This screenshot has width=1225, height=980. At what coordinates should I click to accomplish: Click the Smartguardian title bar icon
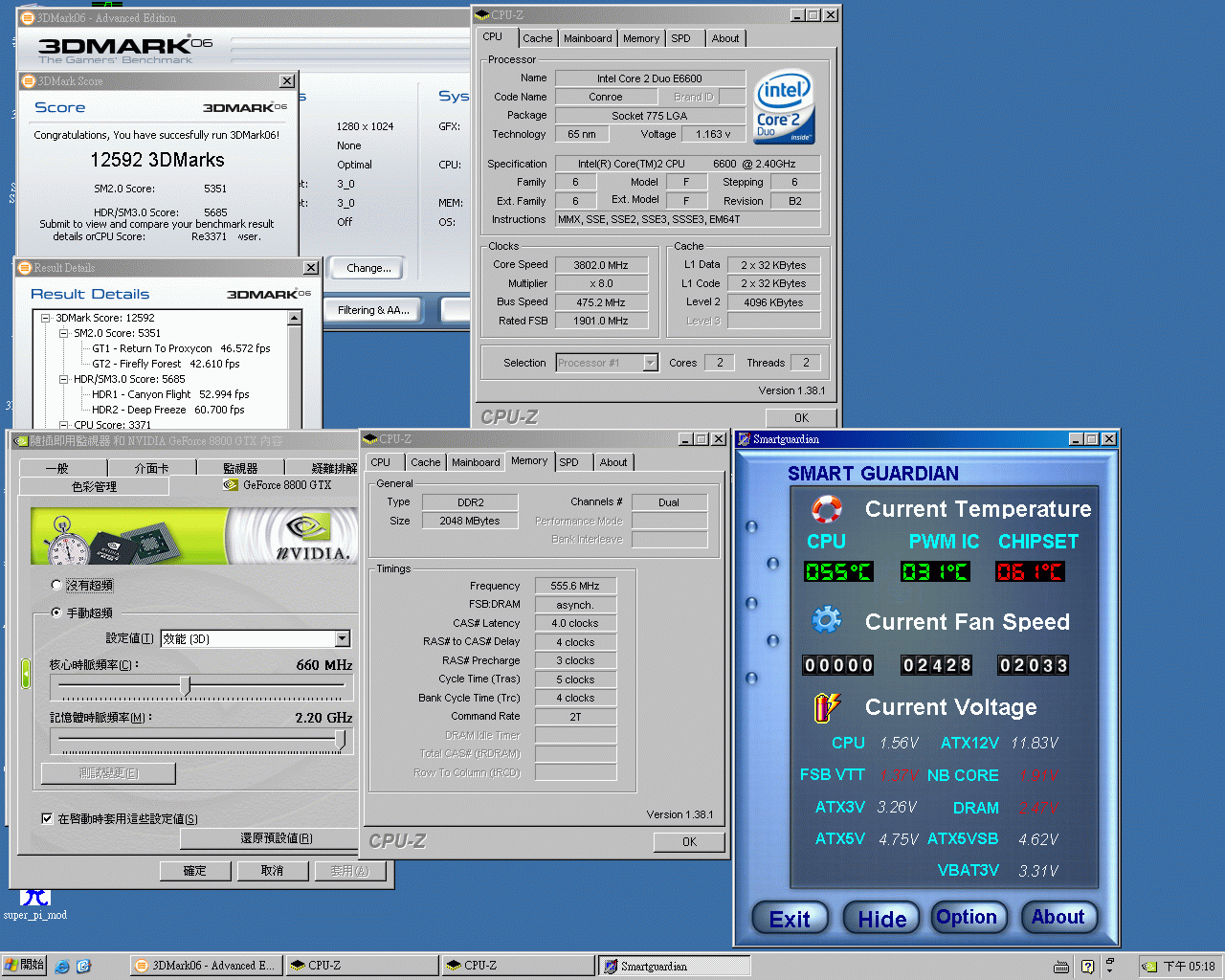[744, 439]
